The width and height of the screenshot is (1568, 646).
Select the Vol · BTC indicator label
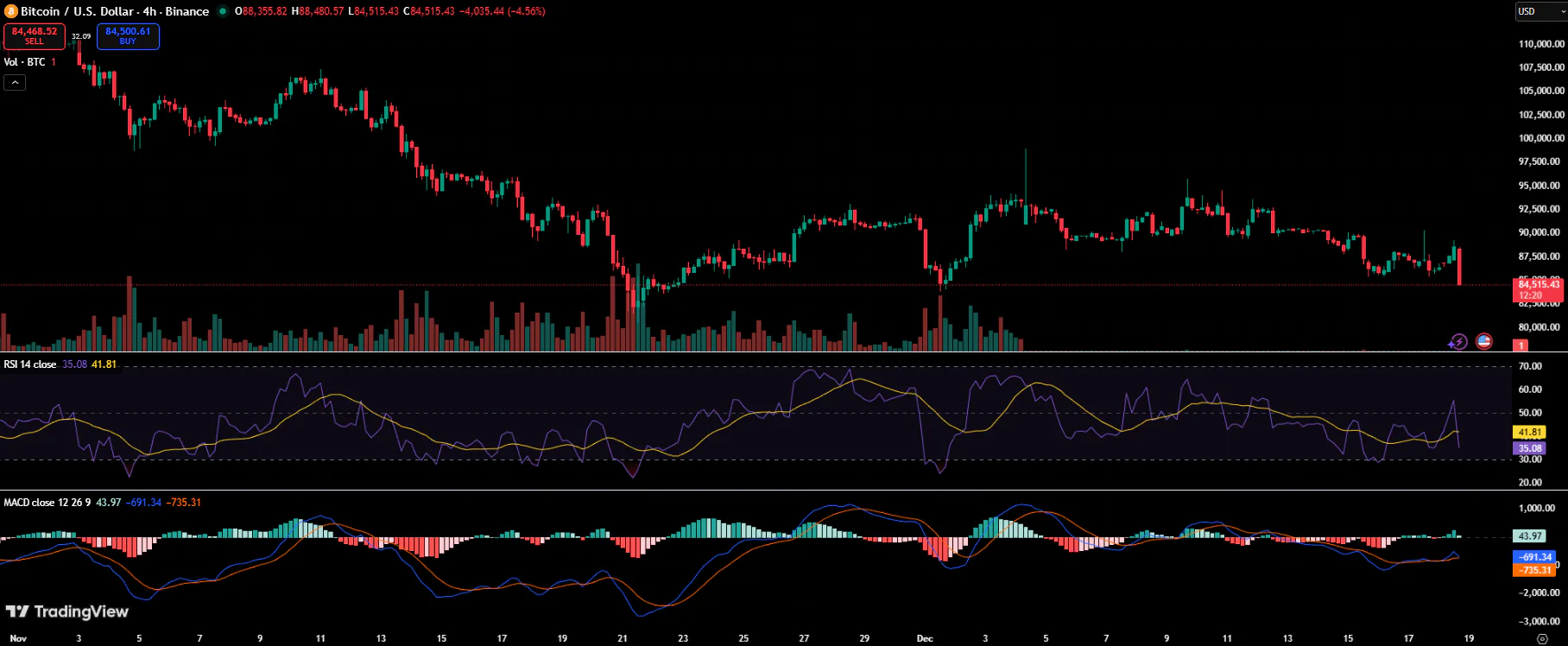(x=24, y=62)
